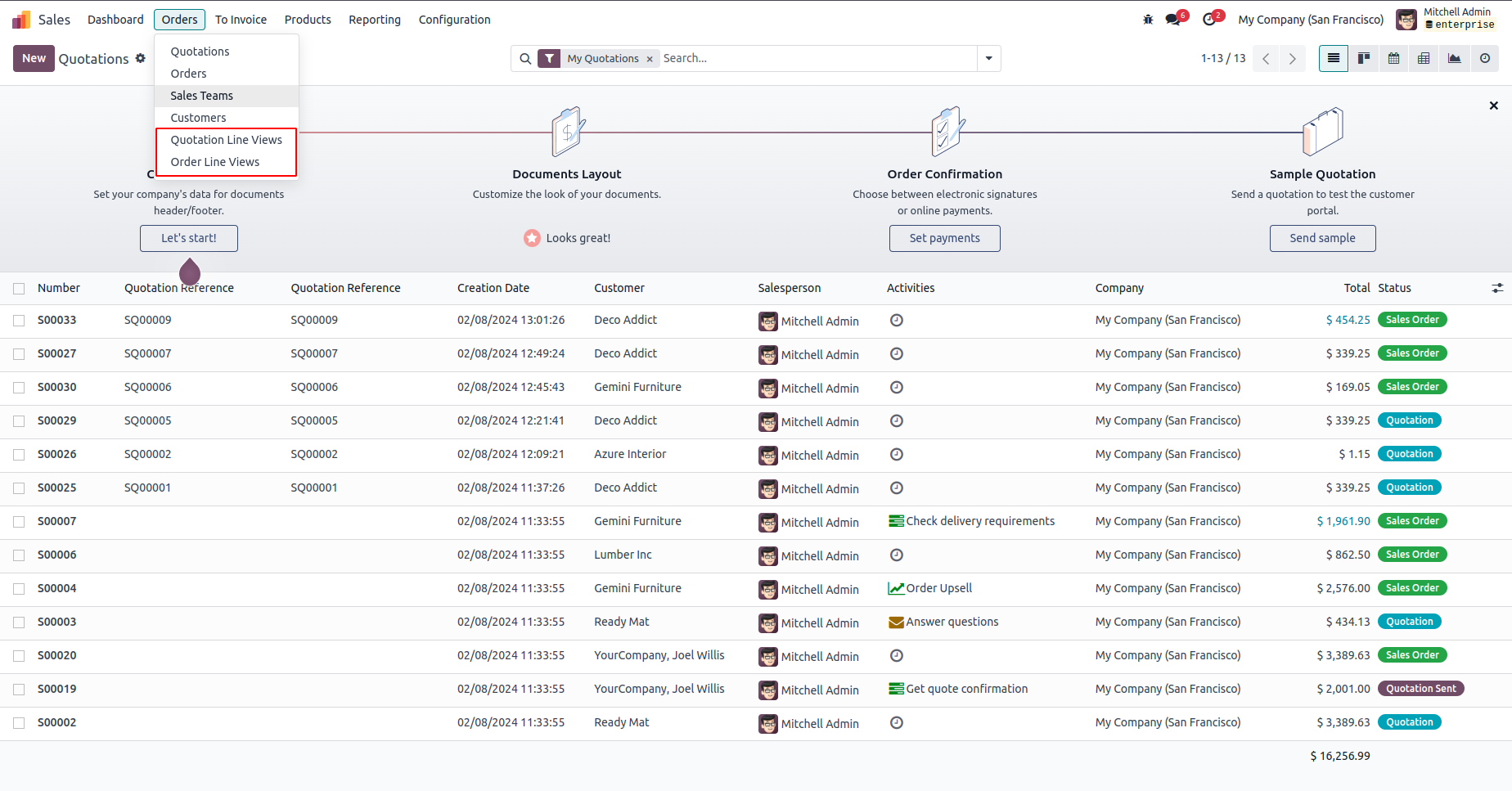Open the Dashboard menu link
The height and width of the screenshot is (791, 1512).
[115, 20]
